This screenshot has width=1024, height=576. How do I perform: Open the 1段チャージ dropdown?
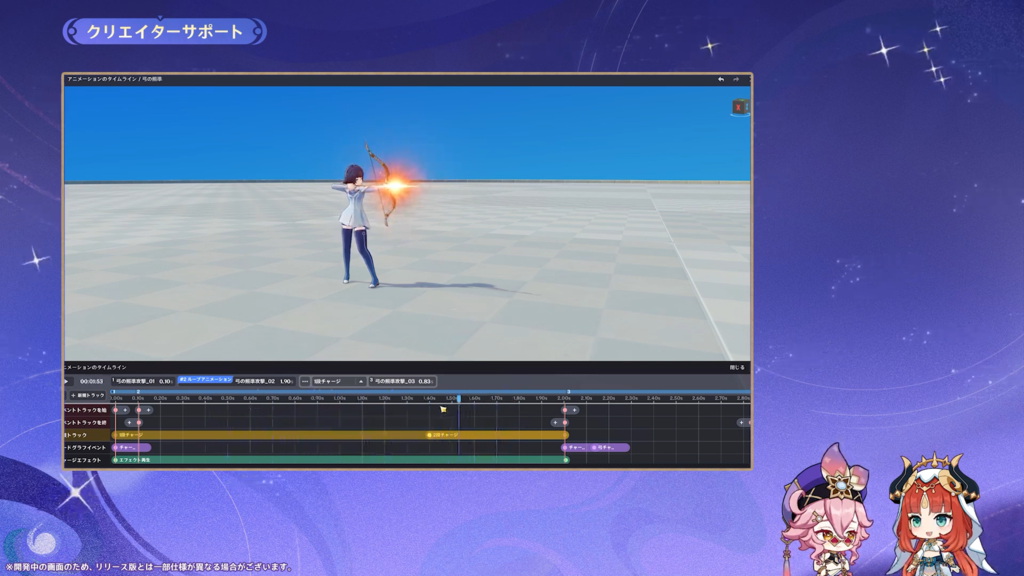[339, 381]
